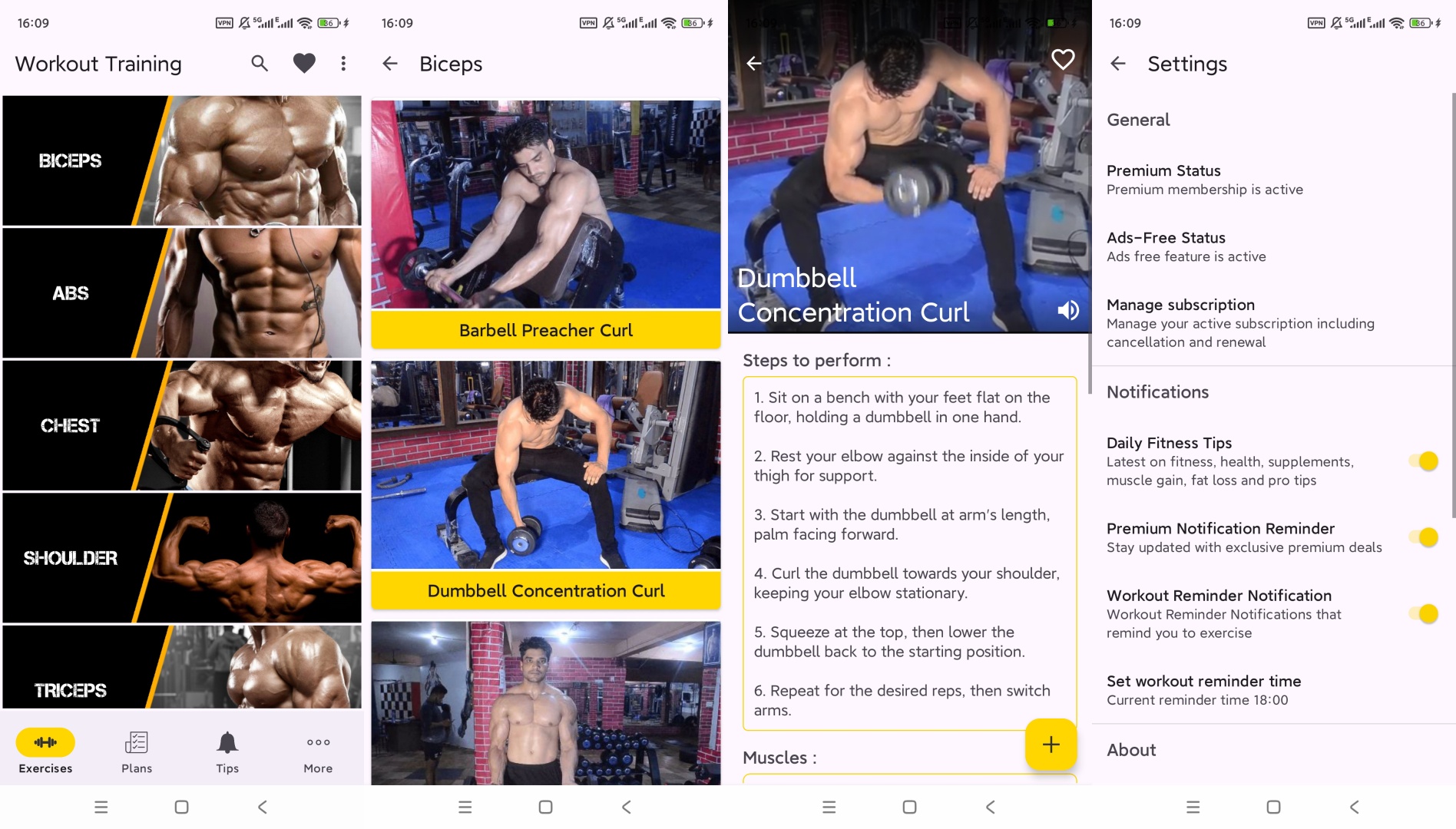Go back from the Biceps list
Screen dimensions: 1456x829
(391, 64)
